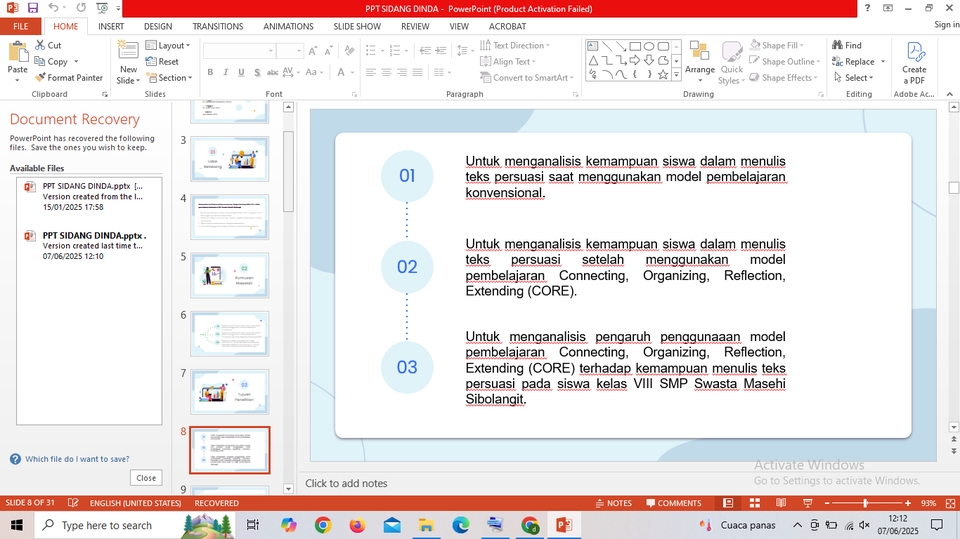Close the Document Recovery pane
The width and height of the screenshot is (960, 539).
tap(146, 478)
